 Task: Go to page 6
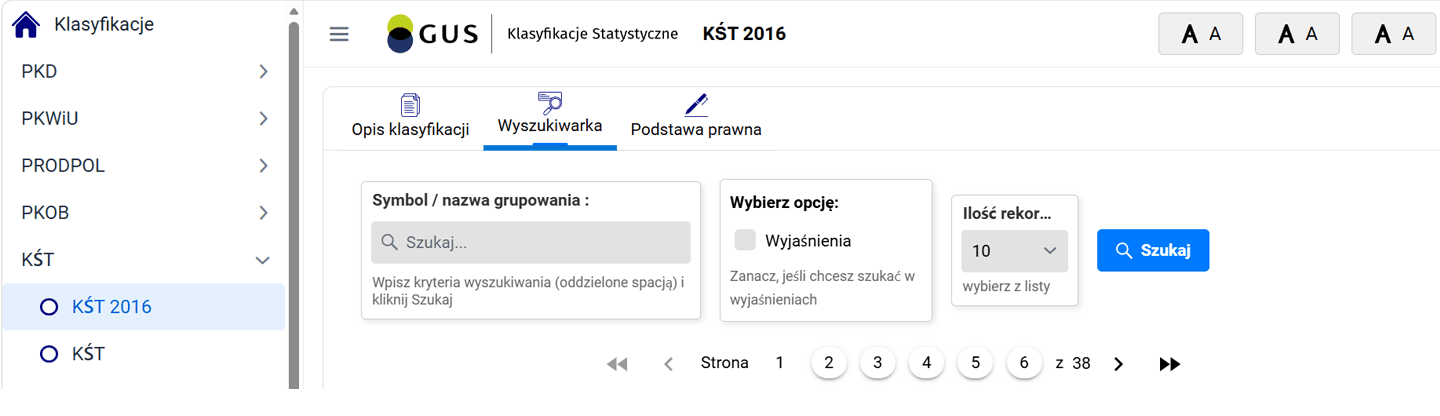point(1023,363)
